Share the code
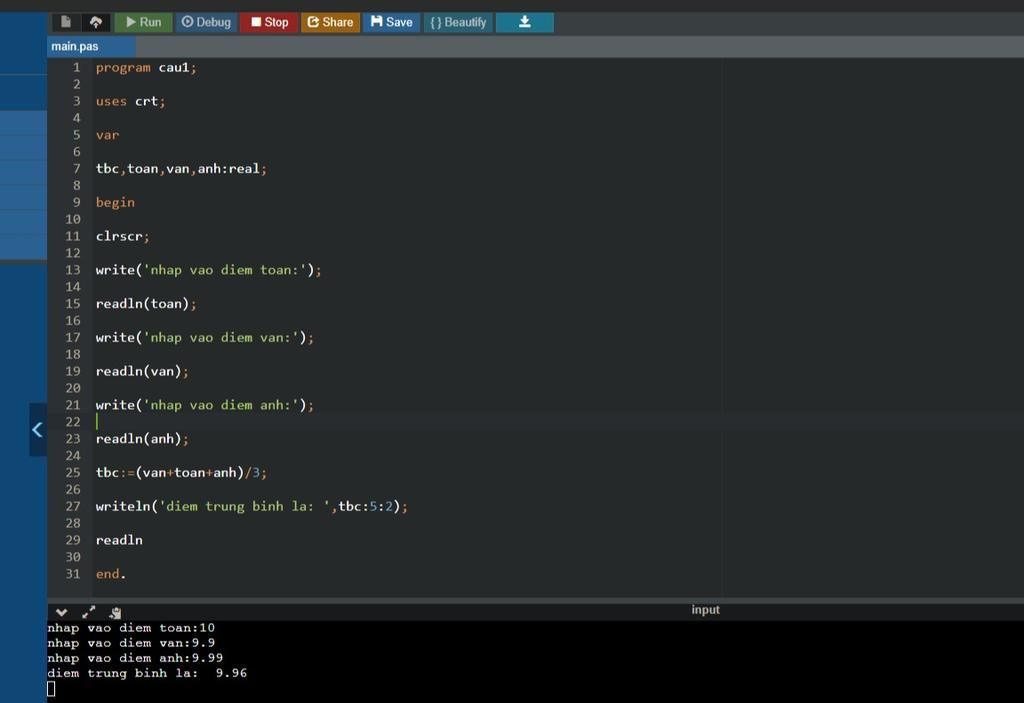The width and height of the screenshot is (1024, 703). click(330, 22)
